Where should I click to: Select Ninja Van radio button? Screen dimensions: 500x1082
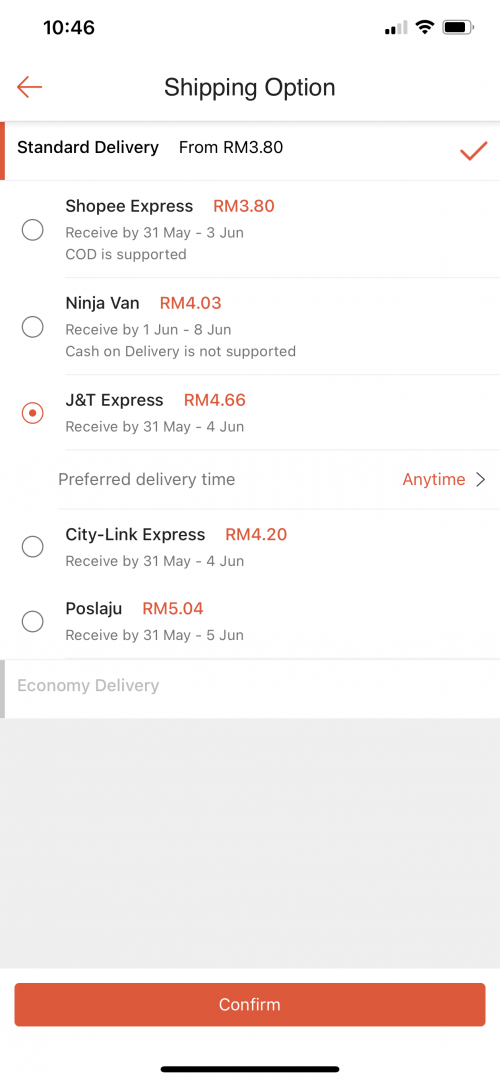(32, 326)
